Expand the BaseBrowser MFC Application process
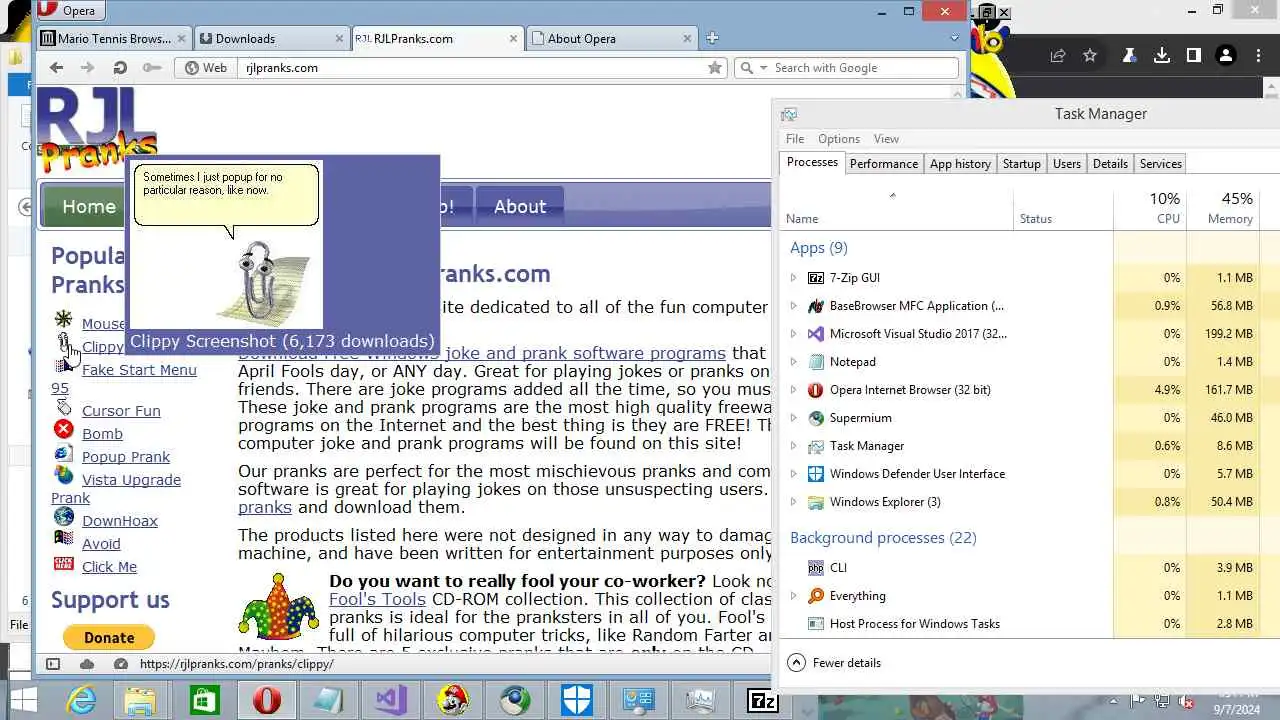The height and width of the screenshot is (720, 1280). click(794, 306)
